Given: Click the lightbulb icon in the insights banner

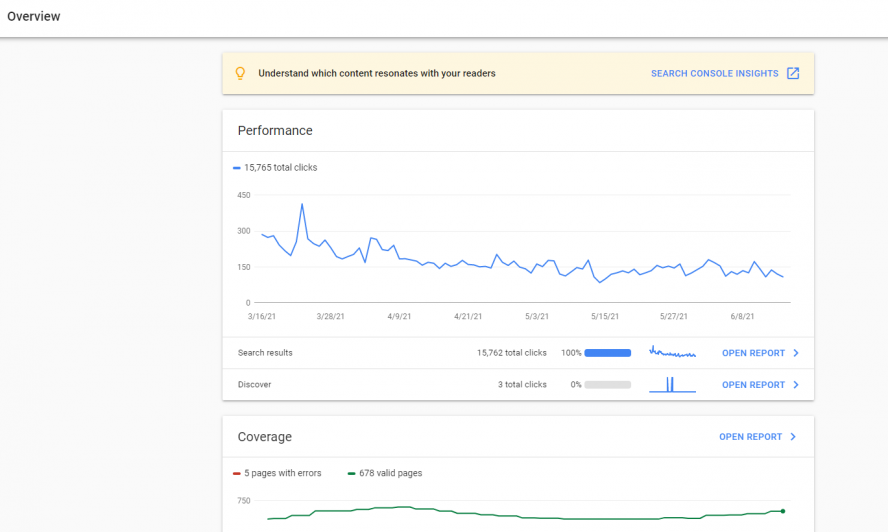Looking at the screenshot, I should [240, 73].
